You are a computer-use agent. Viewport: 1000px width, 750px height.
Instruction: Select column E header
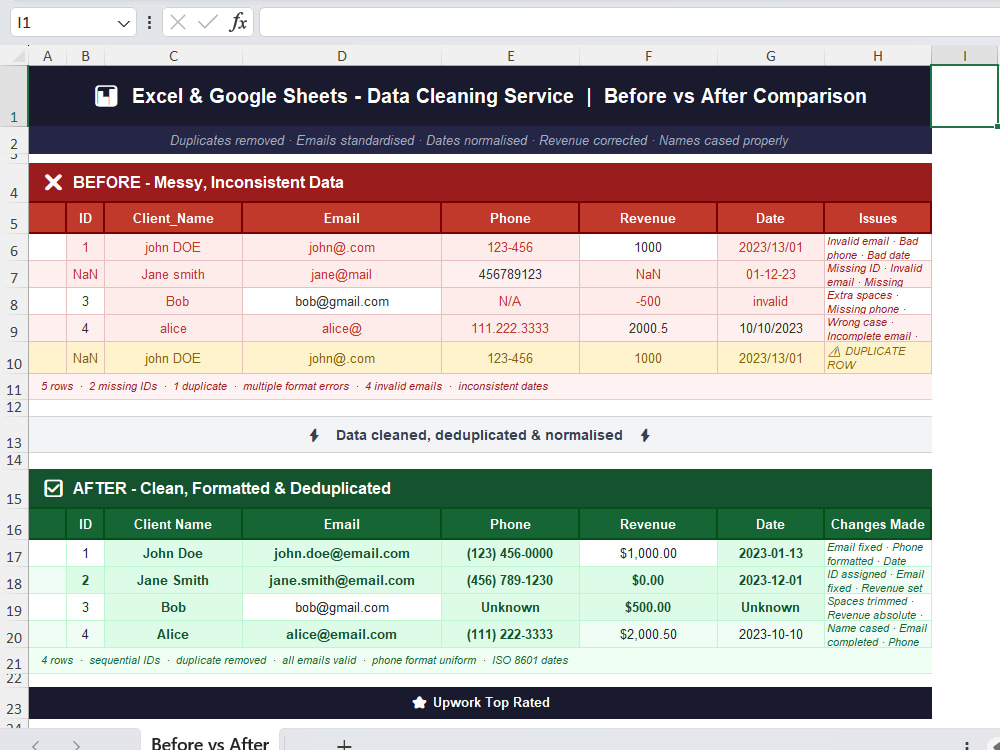pos(510,56)
